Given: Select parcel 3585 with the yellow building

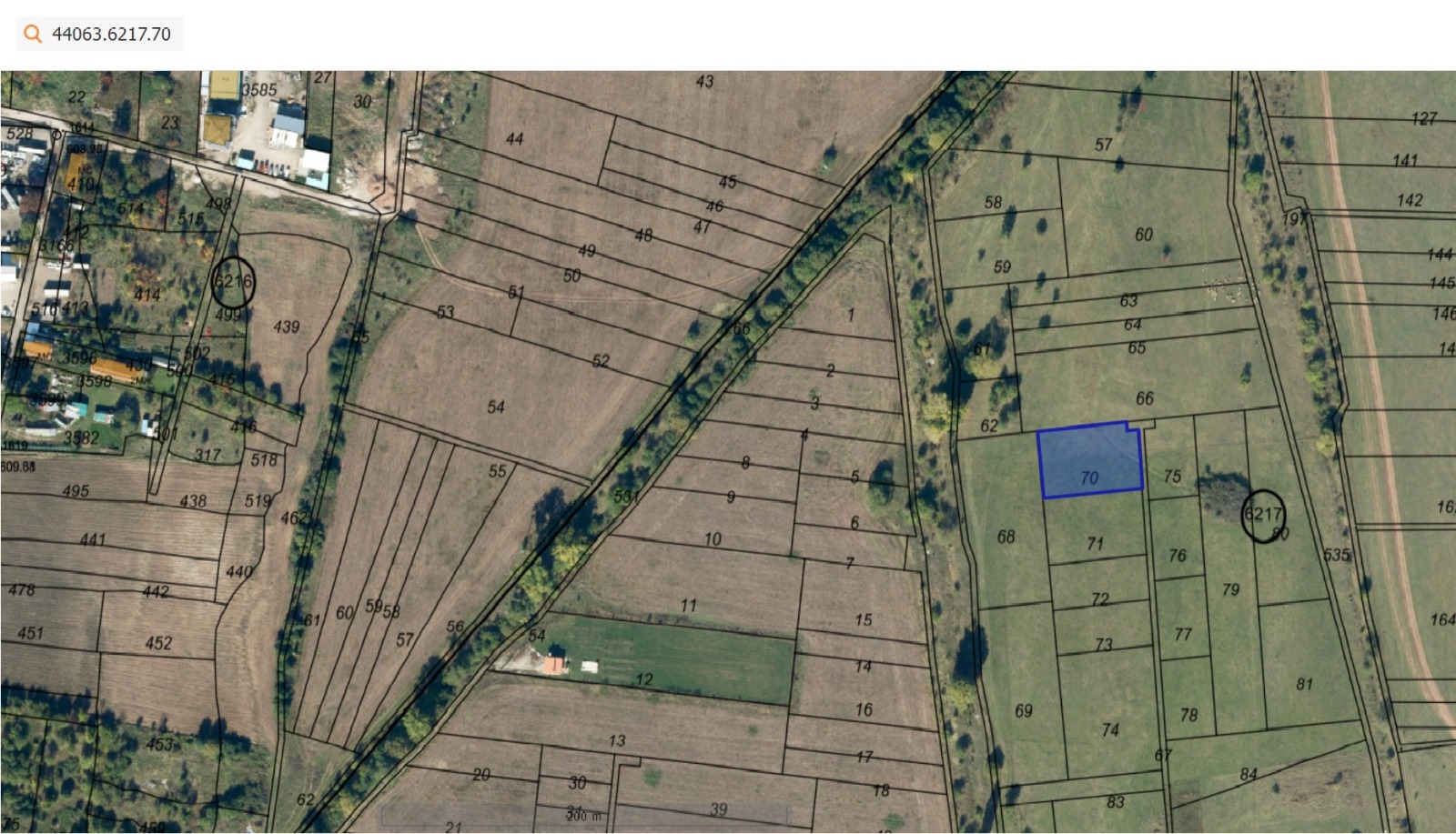Looking at the screenshot, I should [259, 90].
